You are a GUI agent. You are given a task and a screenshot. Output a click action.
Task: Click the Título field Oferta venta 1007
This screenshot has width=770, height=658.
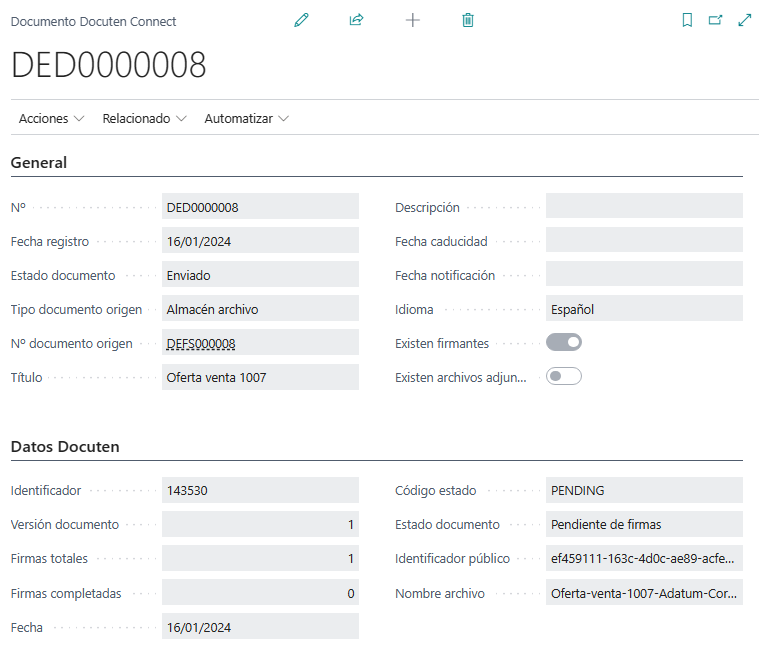(x=259, y=377)
